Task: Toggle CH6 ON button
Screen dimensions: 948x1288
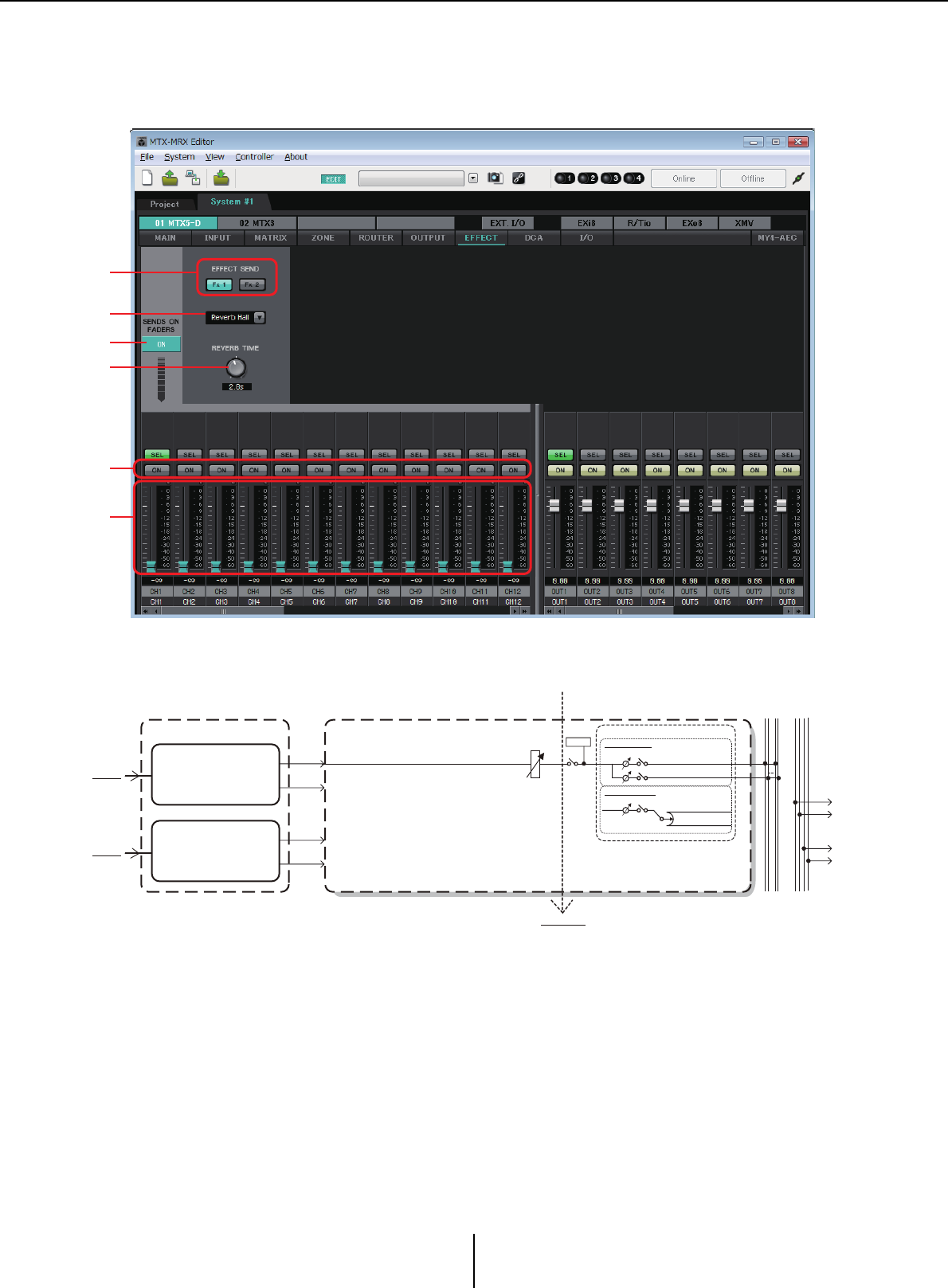Action: (x=319, y=470)
